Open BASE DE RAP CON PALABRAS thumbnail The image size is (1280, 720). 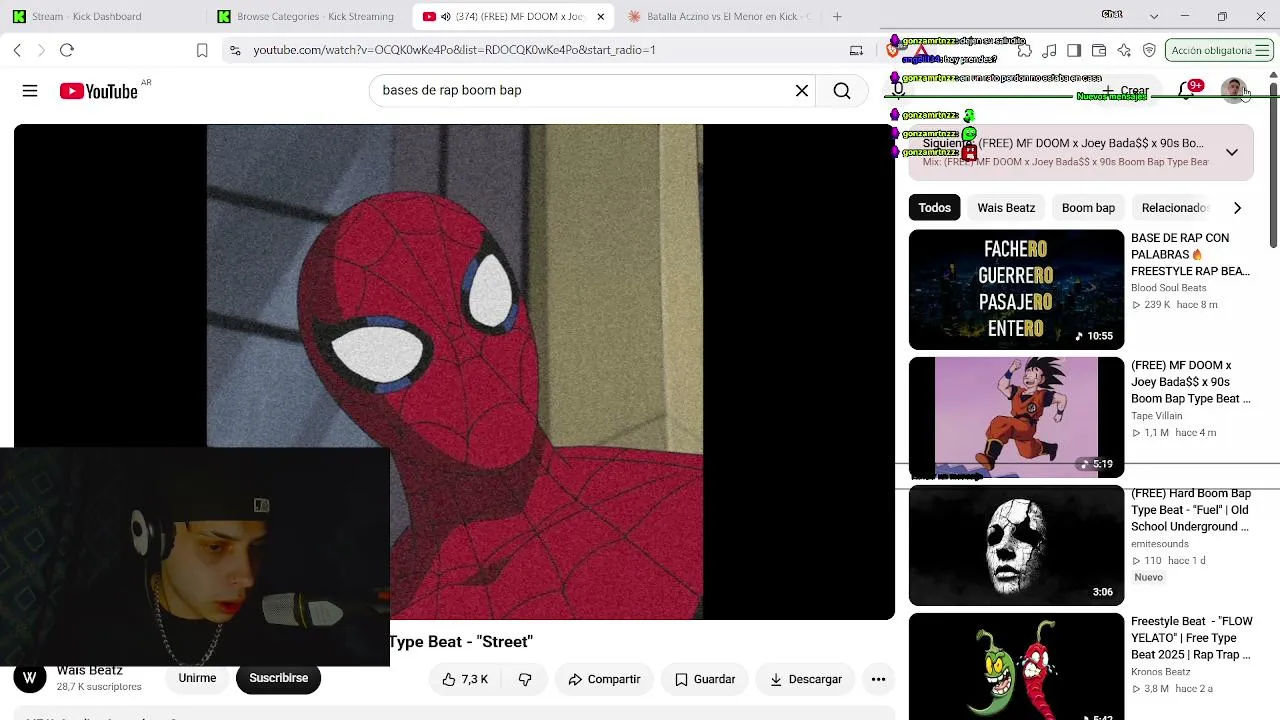tap(1016, 290)
